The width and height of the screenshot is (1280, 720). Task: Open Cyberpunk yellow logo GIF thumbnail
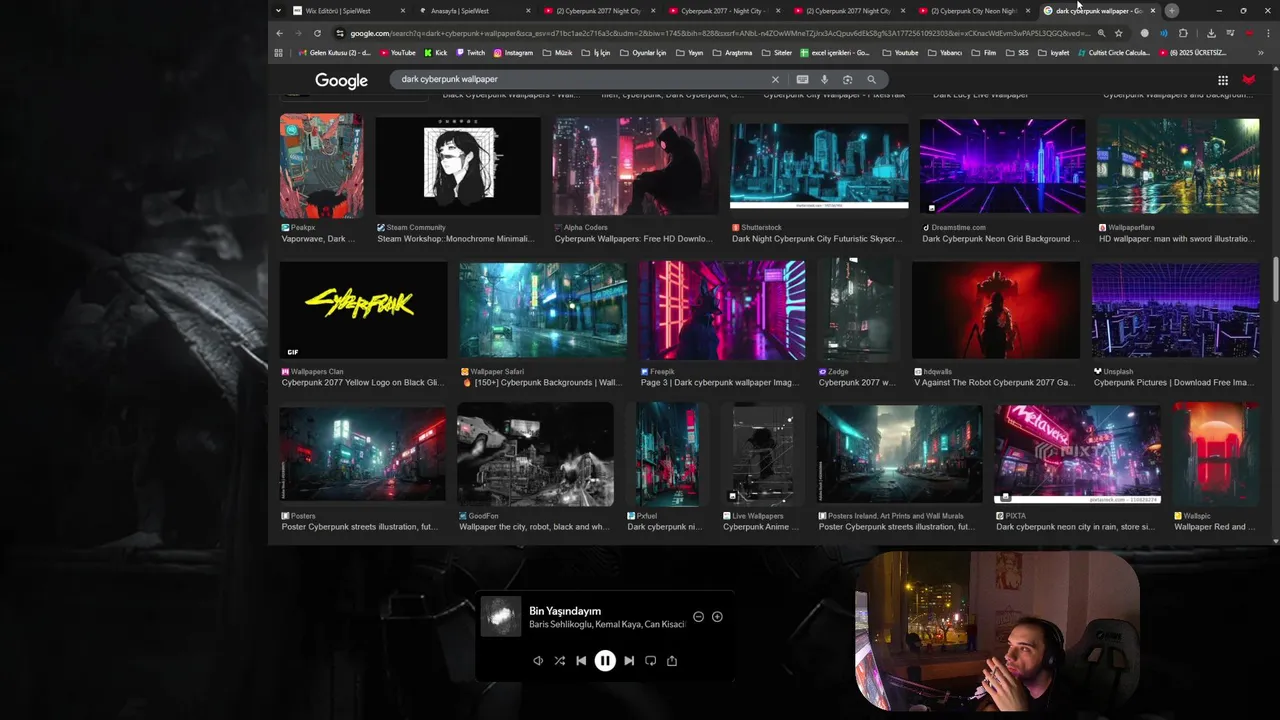(x=364, y=310)
